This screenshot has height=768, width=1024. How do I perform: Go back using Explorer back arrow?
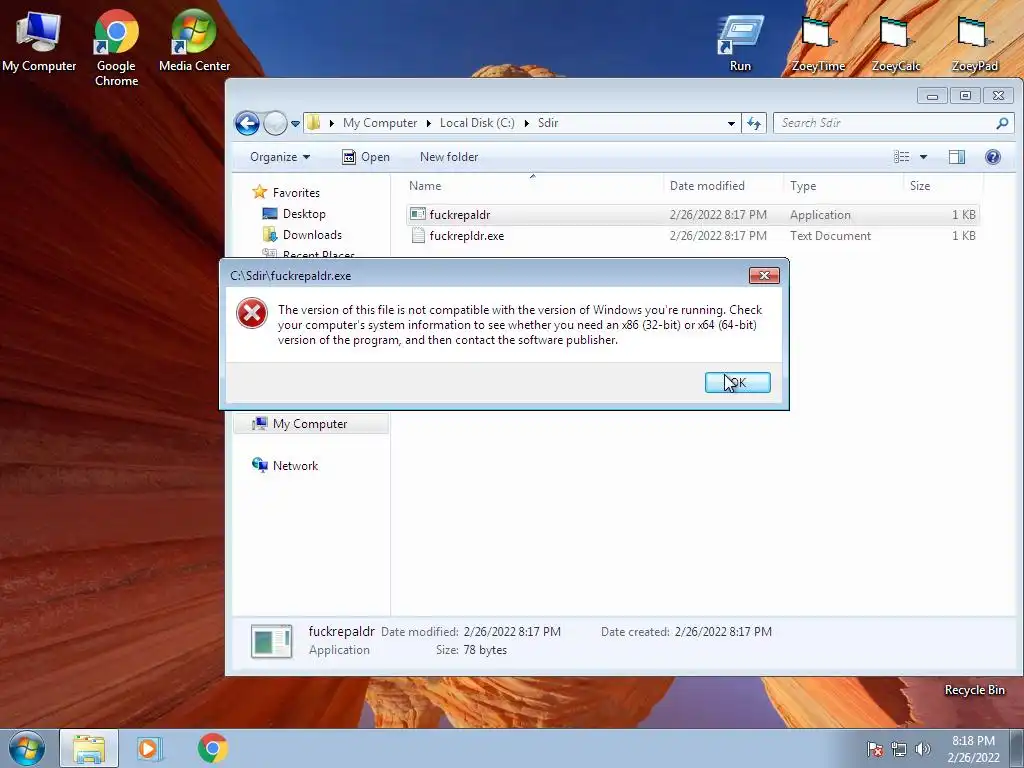click(x=248, y=123)
